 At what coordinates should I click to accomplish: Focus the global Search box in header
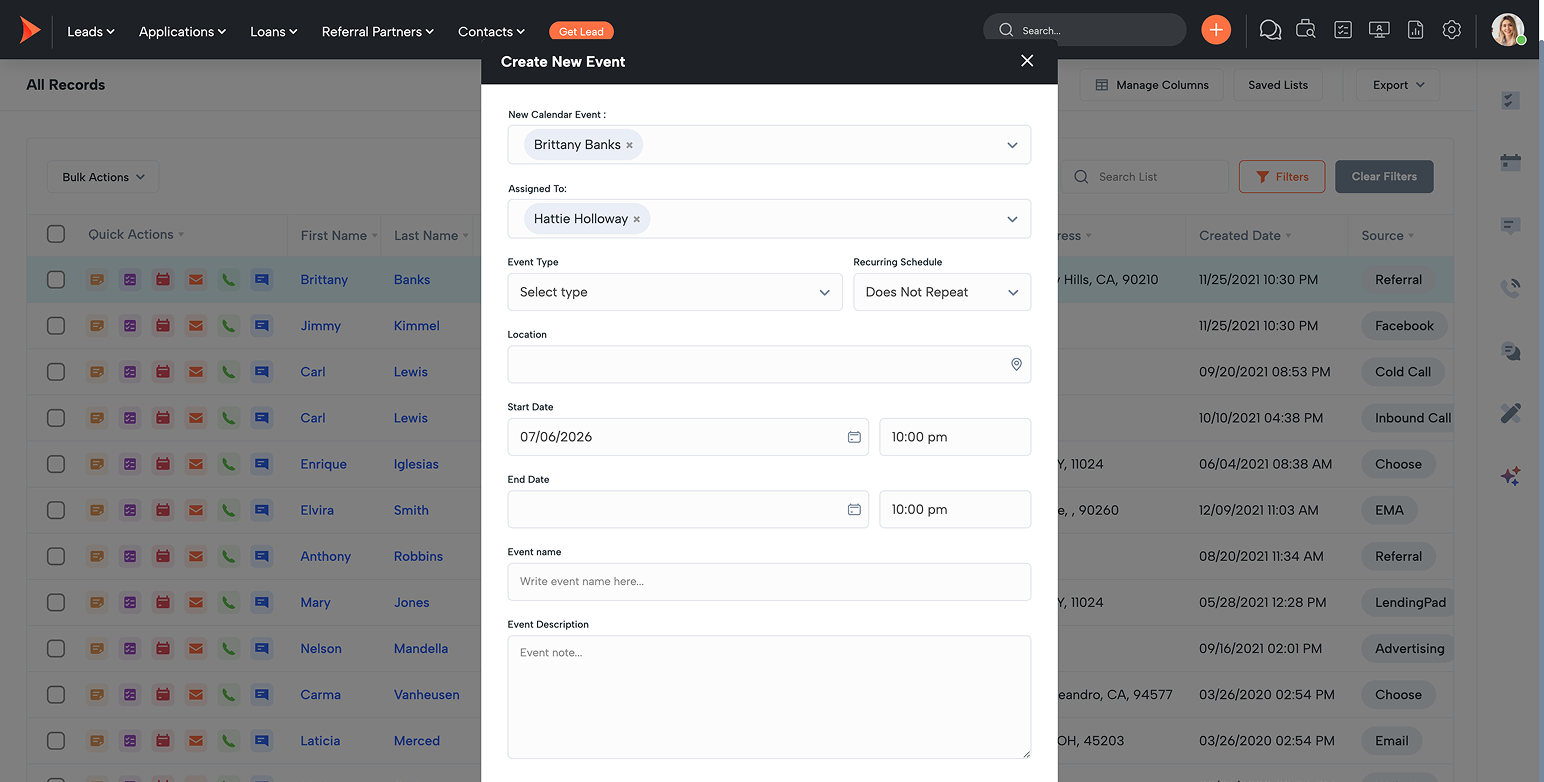pyautogui.click(x=1085, y=30)
